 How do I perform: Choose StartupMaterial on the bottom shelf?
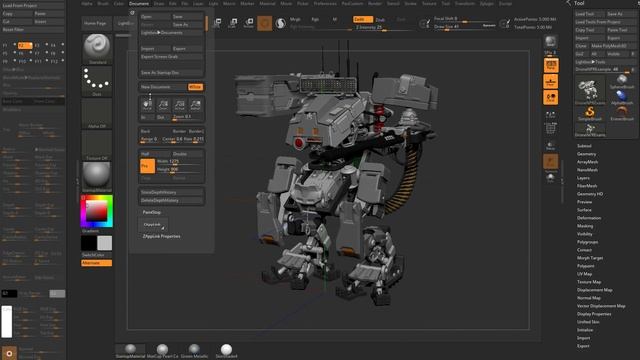click(x=130, y=351)
